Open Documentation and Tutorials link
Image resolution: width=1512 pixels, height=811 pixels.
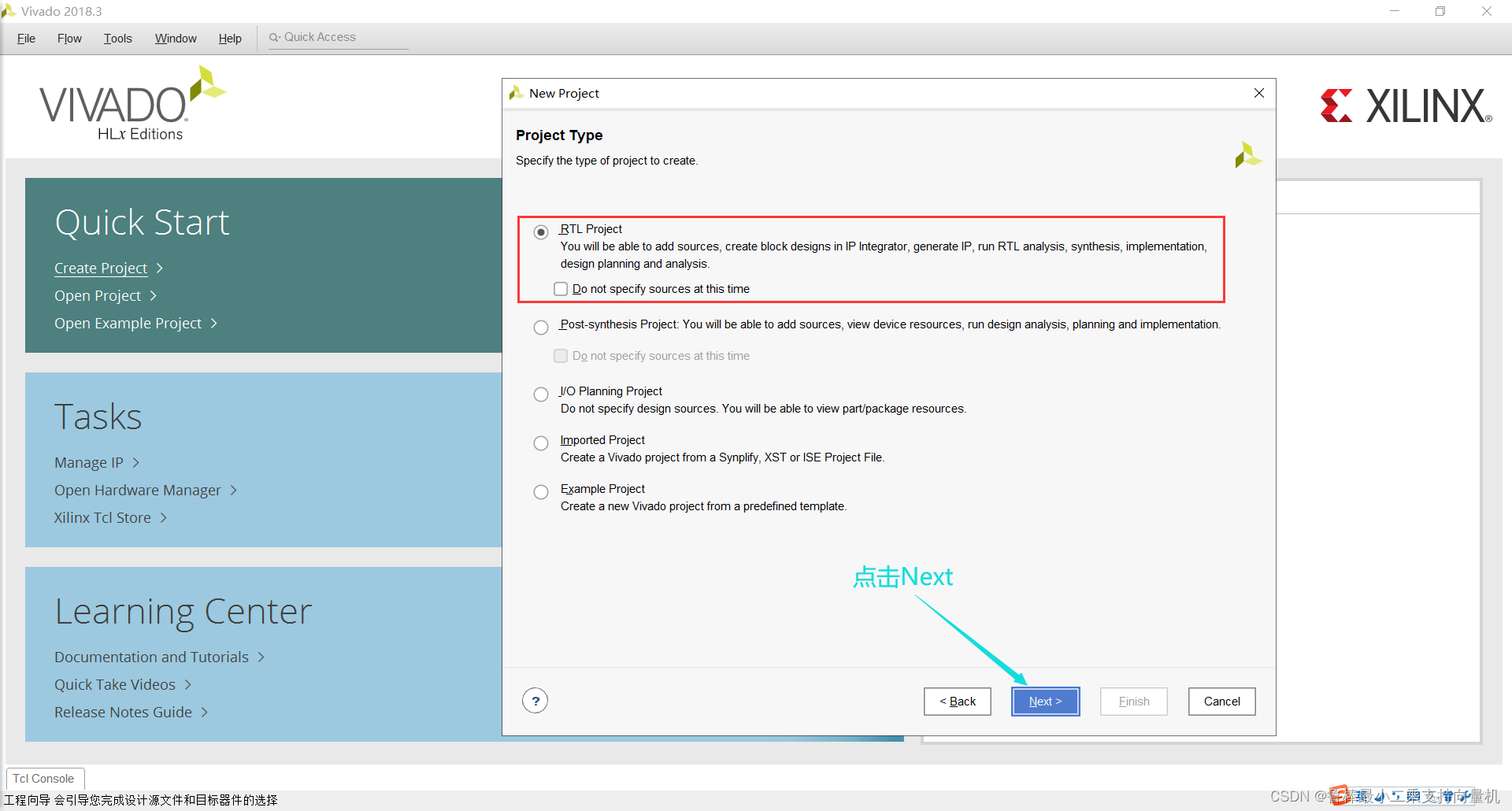(151, 657)
